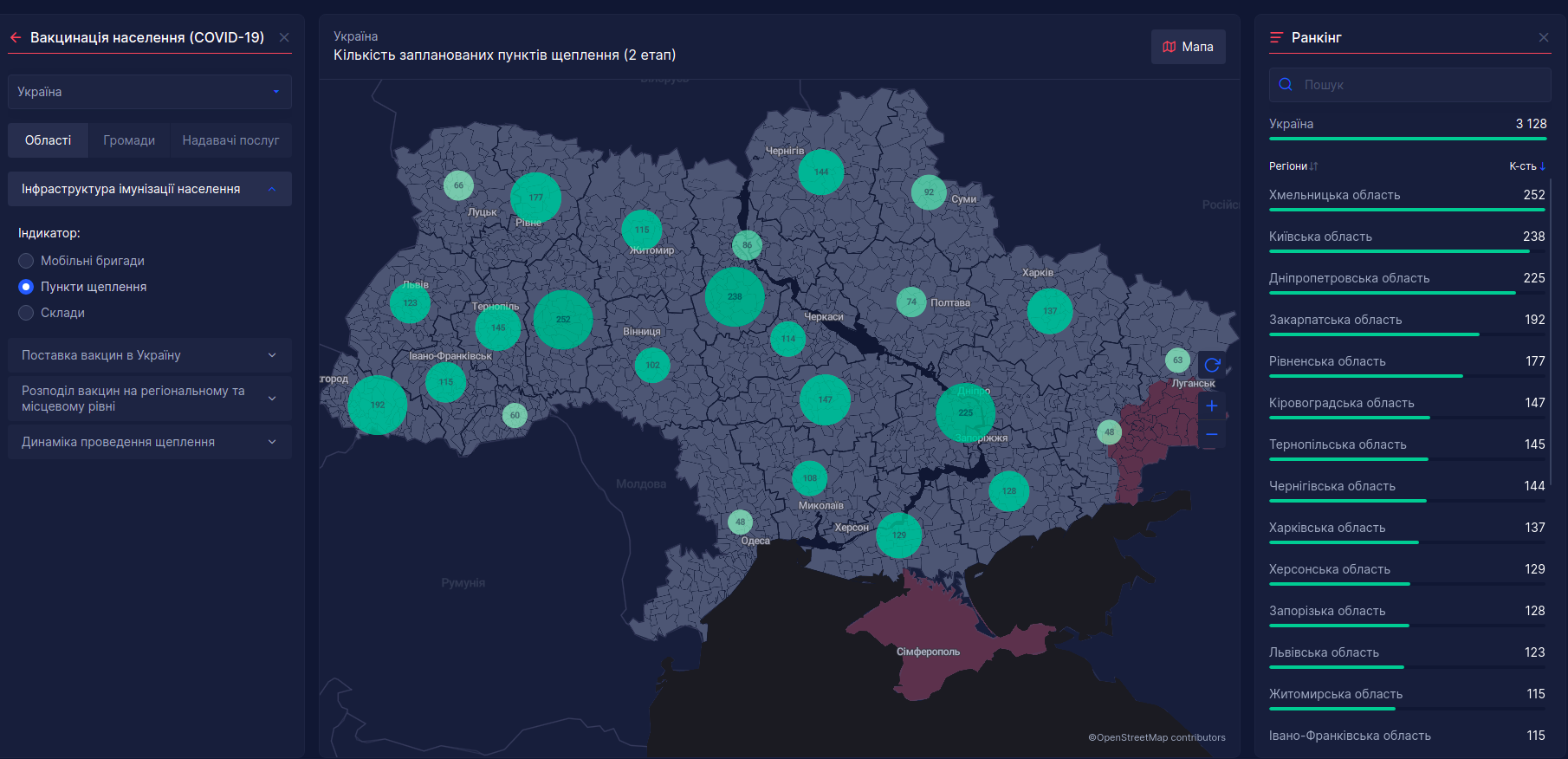Click map bubble 144 at Чернігів
Image resolution: width=1568 pixels, height=759 pixels.
tap(821, 172)
